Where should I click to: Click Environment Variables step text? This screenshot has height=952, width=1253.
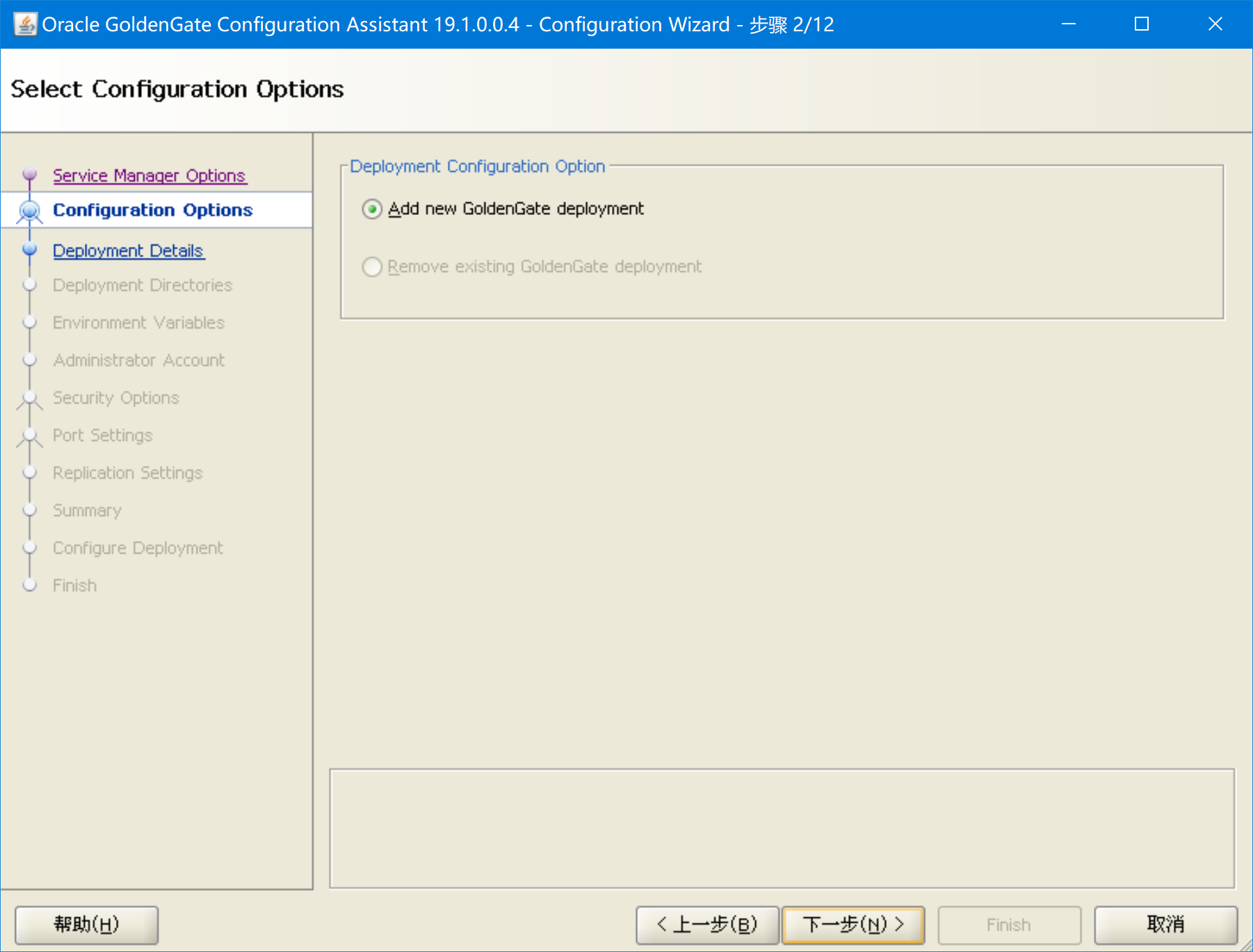[x=139, y=323]
